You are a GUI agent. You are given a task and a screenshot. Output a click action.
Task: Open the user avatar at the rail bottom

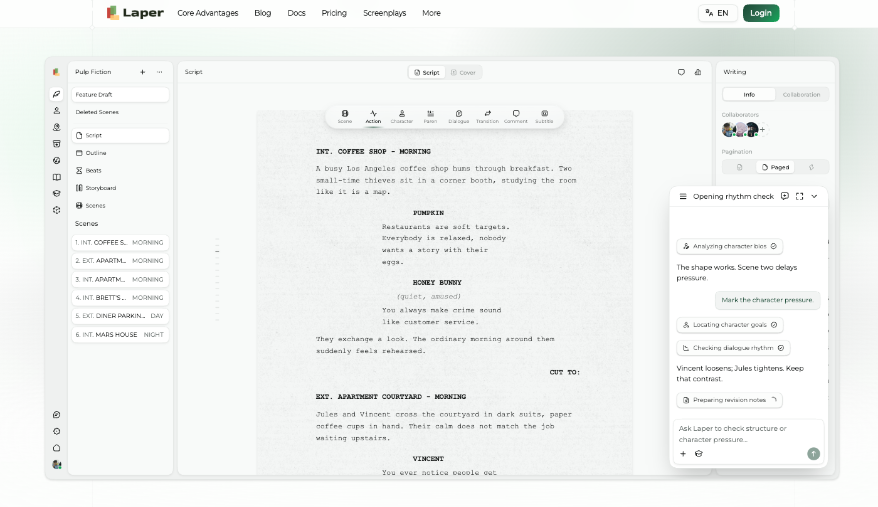coord(56,464)
